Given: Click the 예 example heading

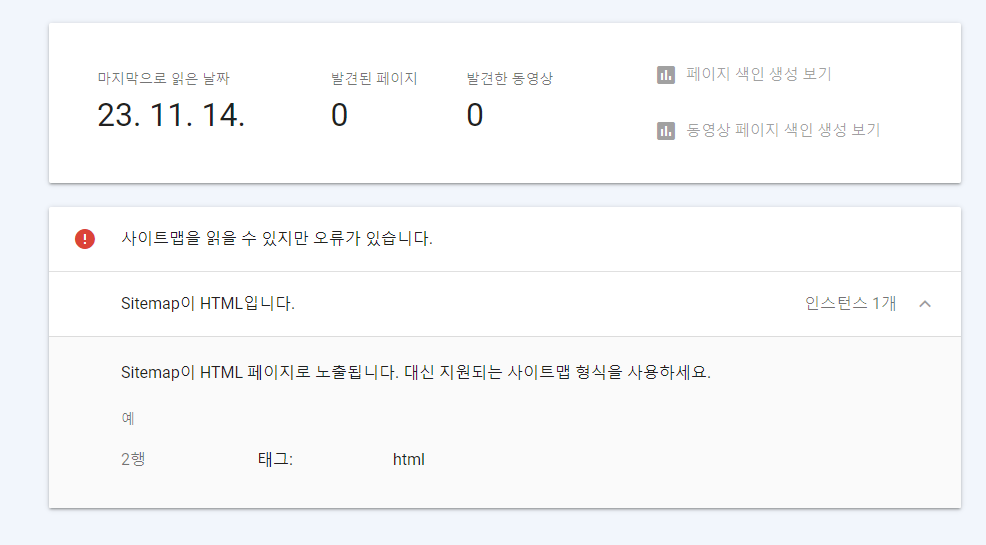Looking at the screenshot, I should [128, 418].
